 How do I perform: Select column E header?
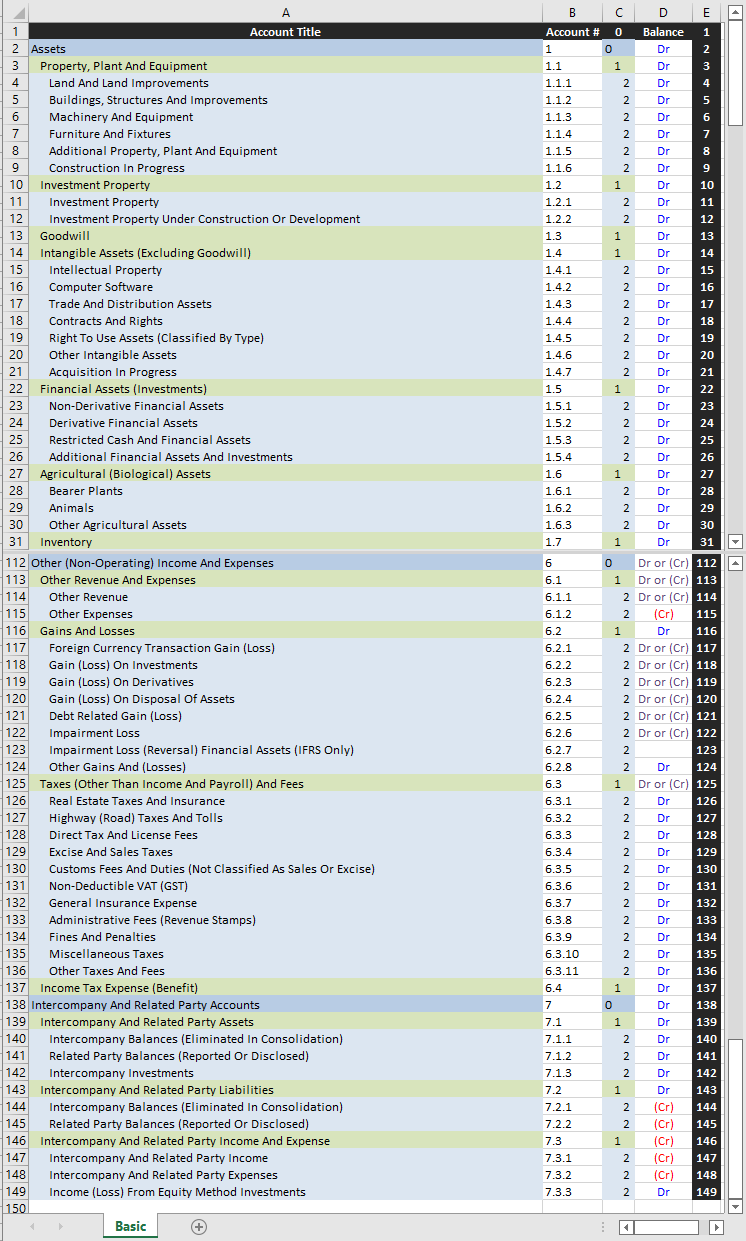pos(707,12)
